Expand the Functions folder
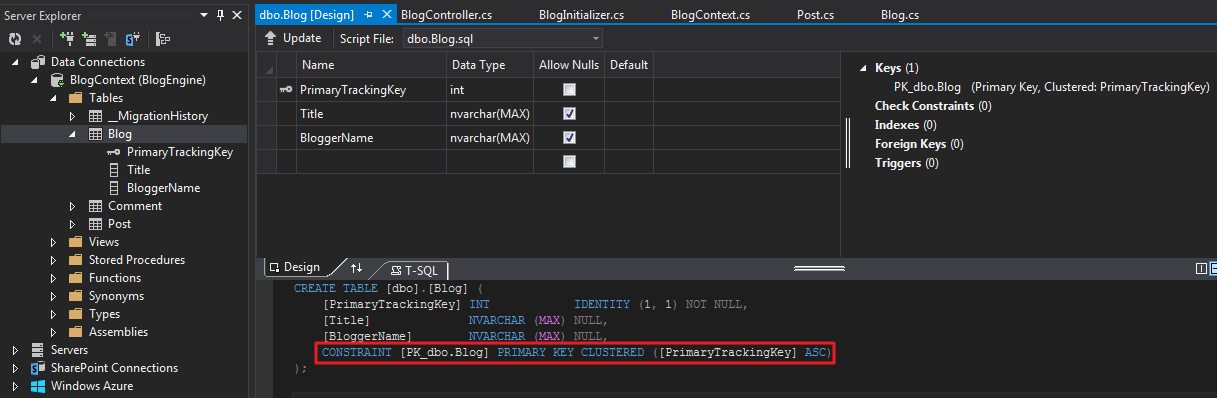Screen dimensions: 1217x398 (x=54, y=278)
